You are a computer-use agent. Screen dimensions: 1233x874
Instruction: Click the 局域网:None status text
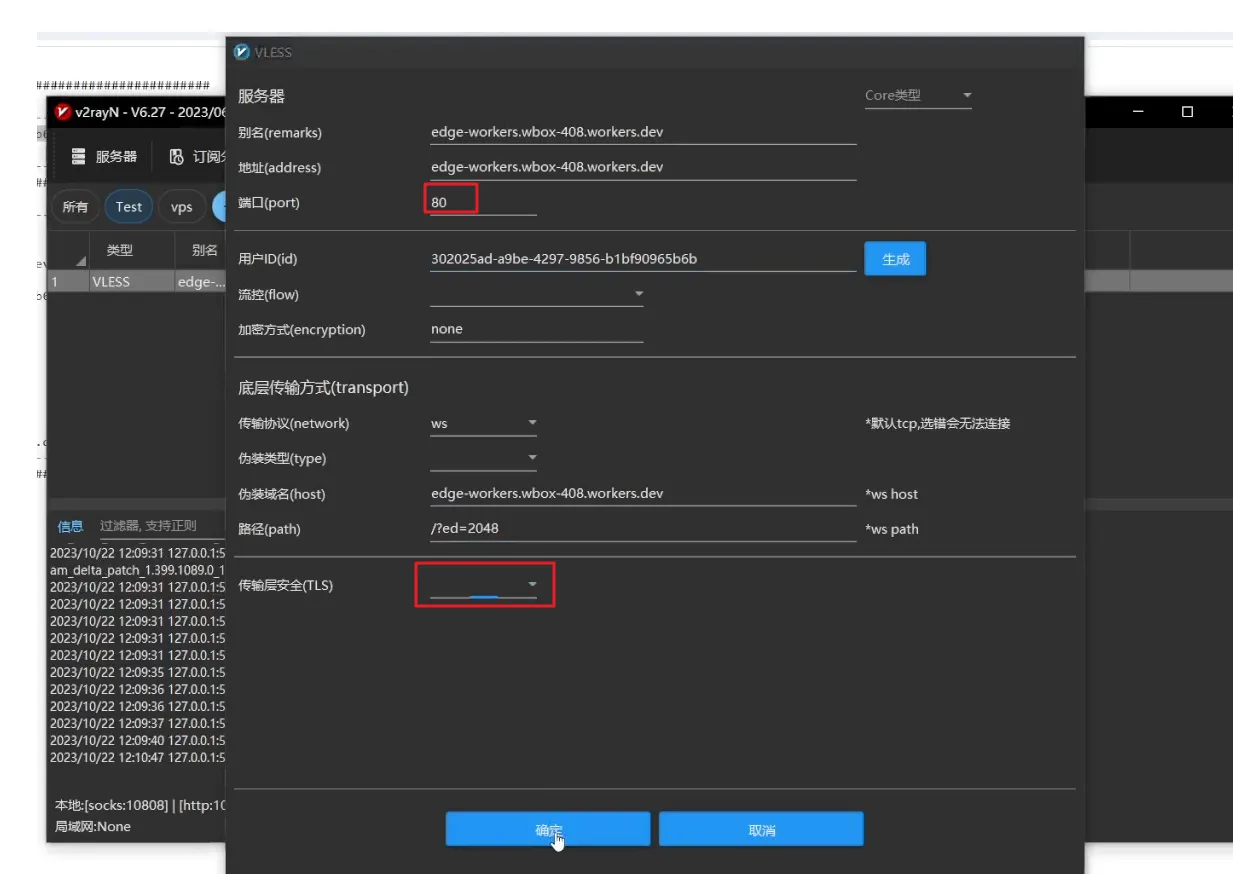pos(93,827)
